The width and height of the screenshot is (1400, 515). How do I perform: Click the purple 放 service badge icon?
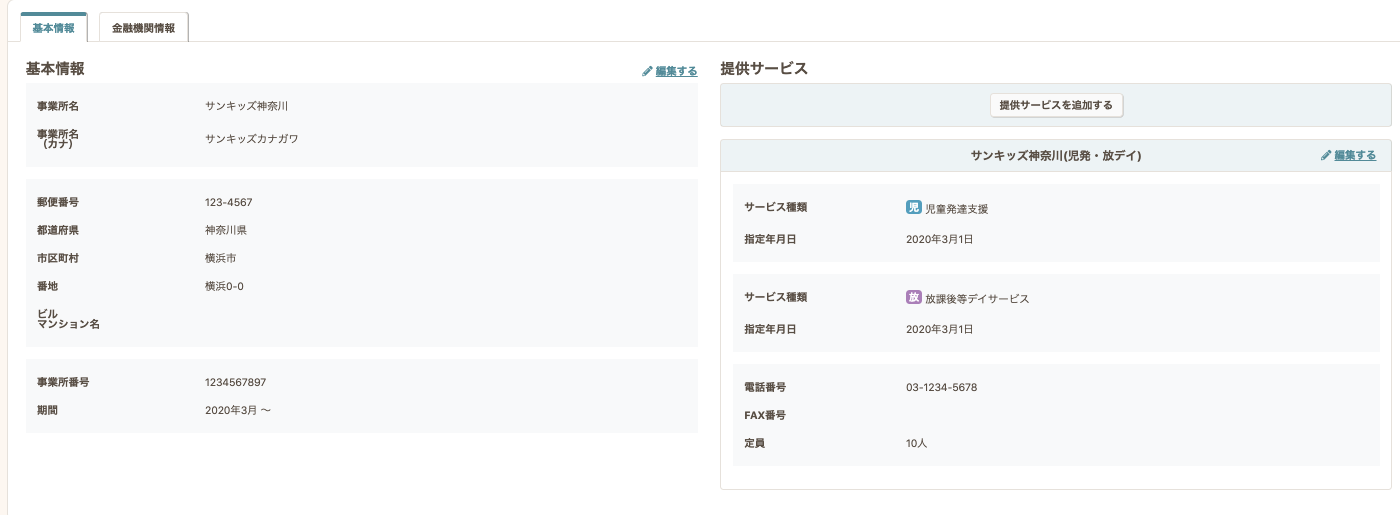(x=913, y=297)
